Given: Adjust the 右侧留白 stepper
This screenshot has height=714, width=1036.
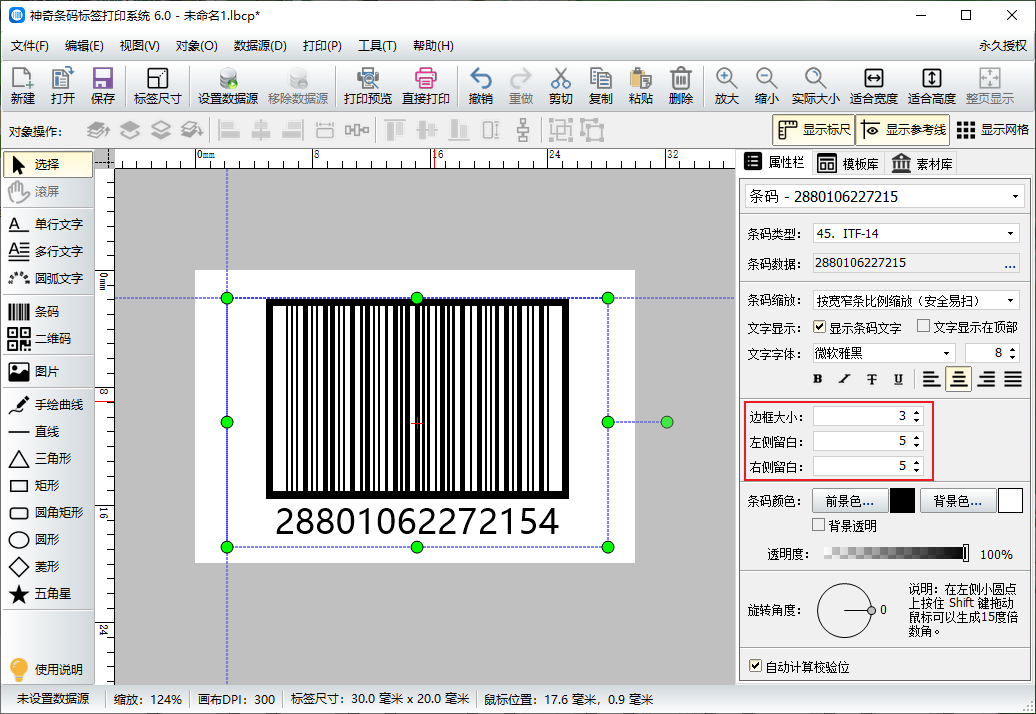Looking at the screenshot, I should pos(916,466).
